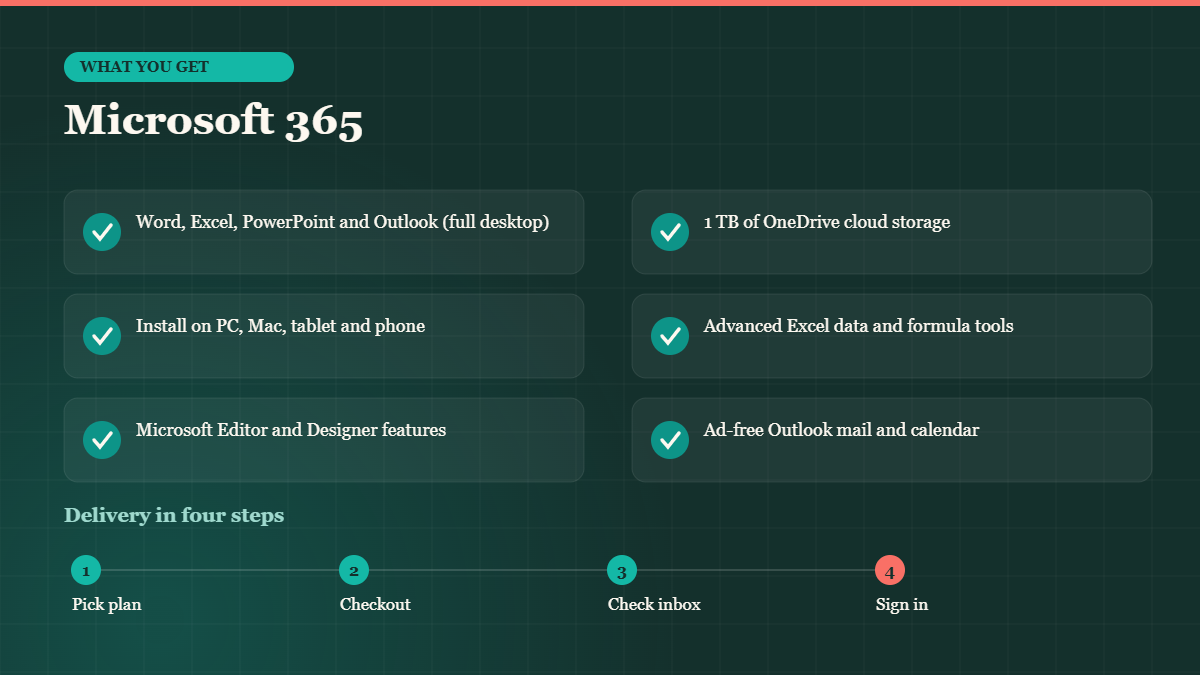1200x675 pixels.
Task: Click the checkmark beside Install on PC, Mac
Action: pos(102,336)
